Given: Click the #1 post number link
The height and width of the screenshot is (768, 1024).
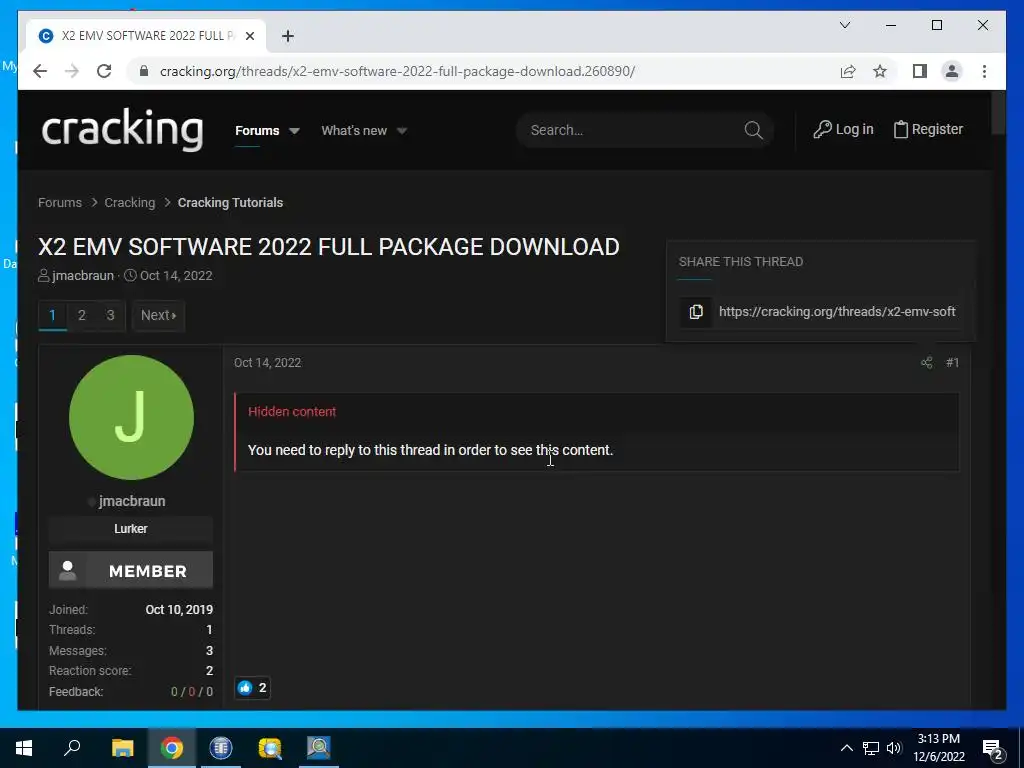Looking at the screenshot, I should (x=953, y=362).
